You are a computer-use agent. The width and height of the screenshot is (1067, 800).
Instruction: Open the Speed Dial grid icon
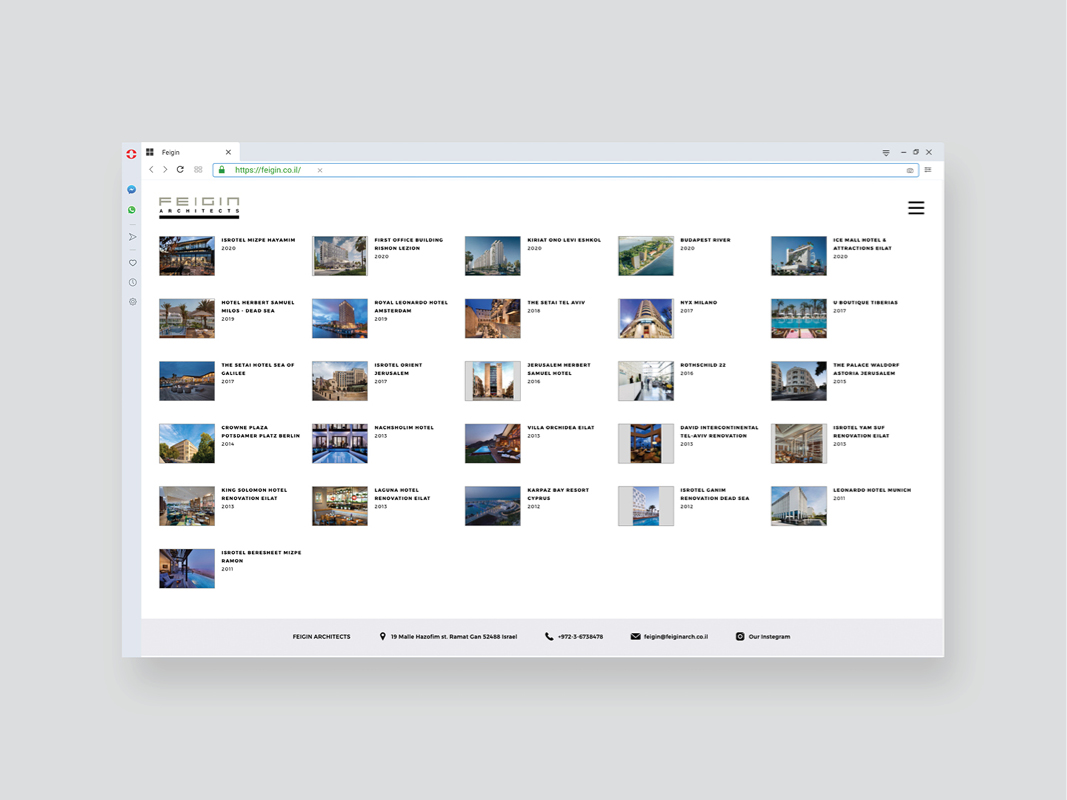[198, 169]
